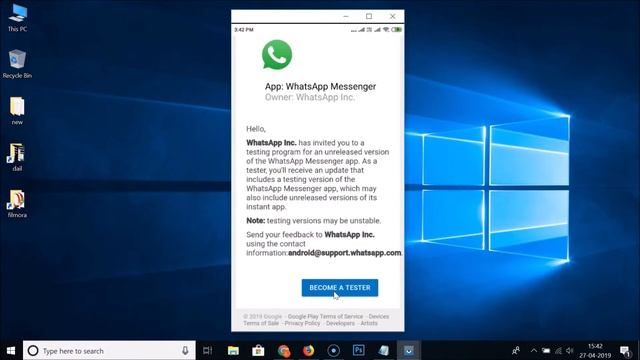Image resolution: width=640 pixels, height=360 pixels.
Task: Open Google Play Terms of Service link
Action: point(325,316)
